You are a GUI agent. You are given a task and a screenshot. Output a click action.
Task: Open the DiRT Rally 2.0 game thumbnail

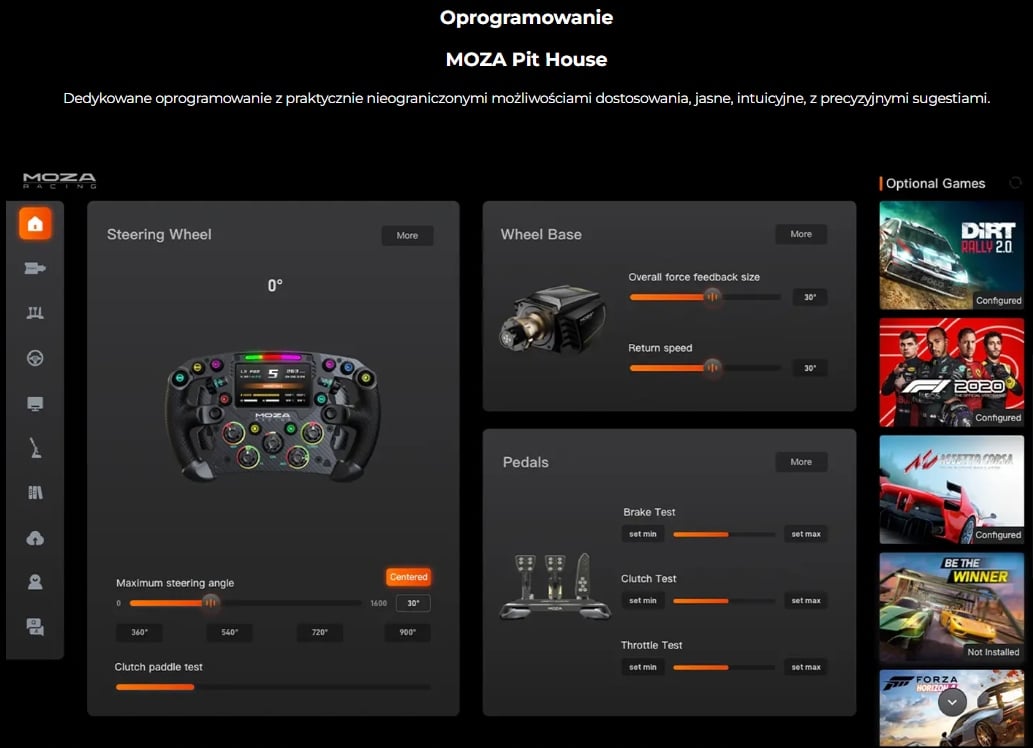pos(951,255)
